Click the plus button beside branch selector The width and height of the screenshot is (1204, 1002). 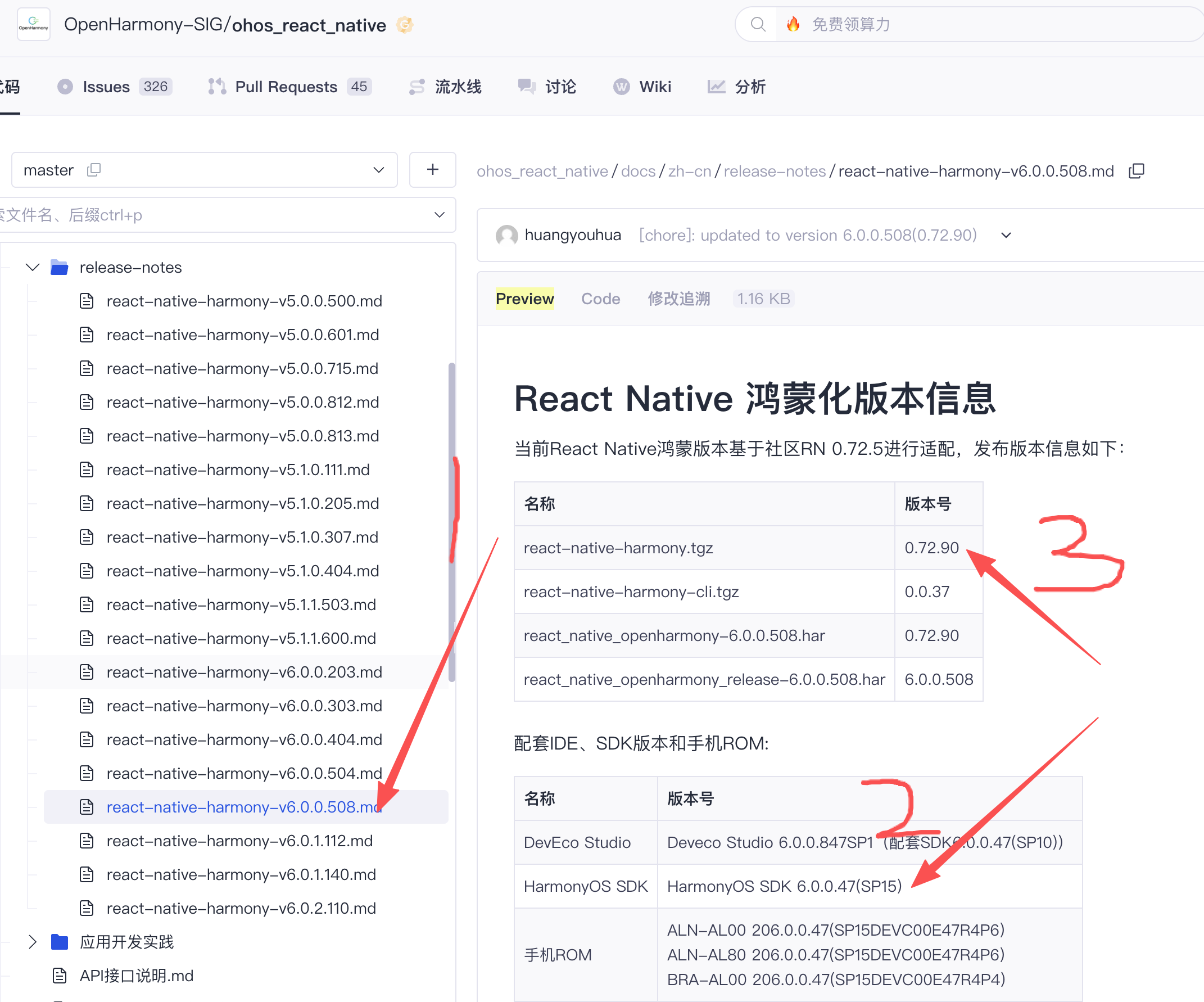tap(432, 170)
